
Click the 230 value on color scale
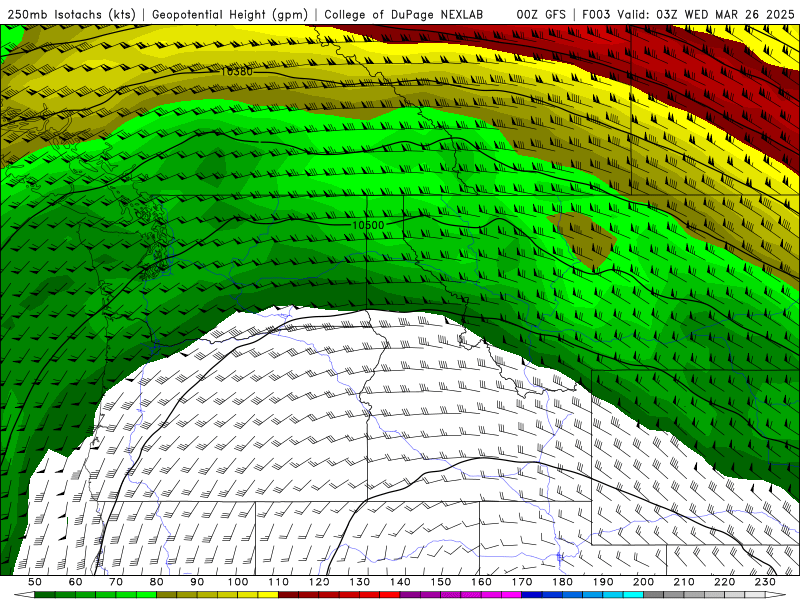click(765, 582)
